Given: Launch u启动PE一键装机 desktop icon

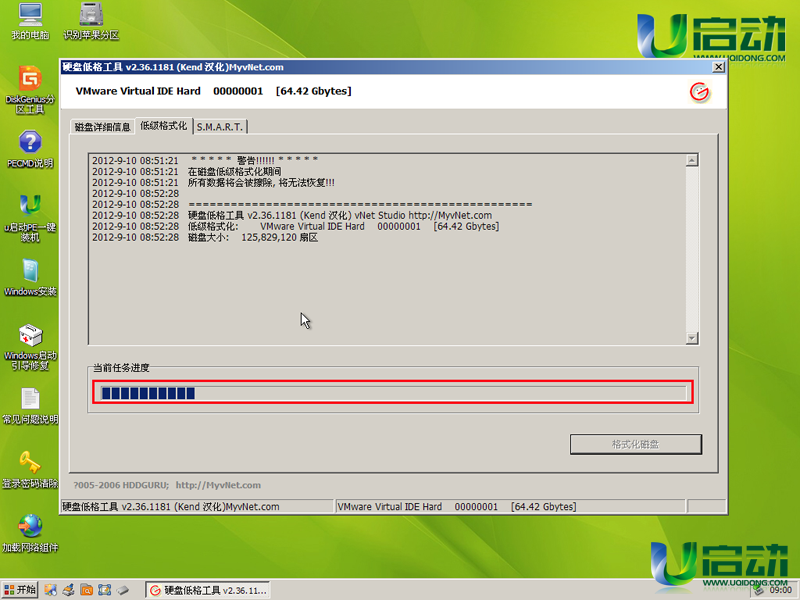Looking at the screenshot, I should click(x=30, y=218).
